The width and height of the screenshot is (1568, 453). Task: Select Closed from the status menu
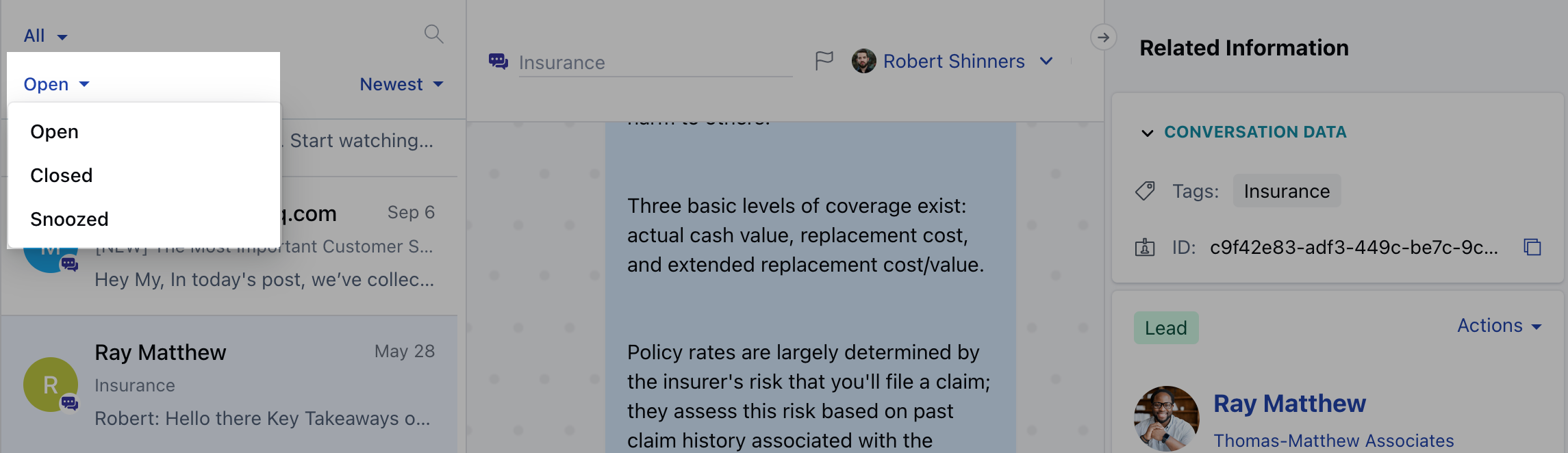point(61,175)
